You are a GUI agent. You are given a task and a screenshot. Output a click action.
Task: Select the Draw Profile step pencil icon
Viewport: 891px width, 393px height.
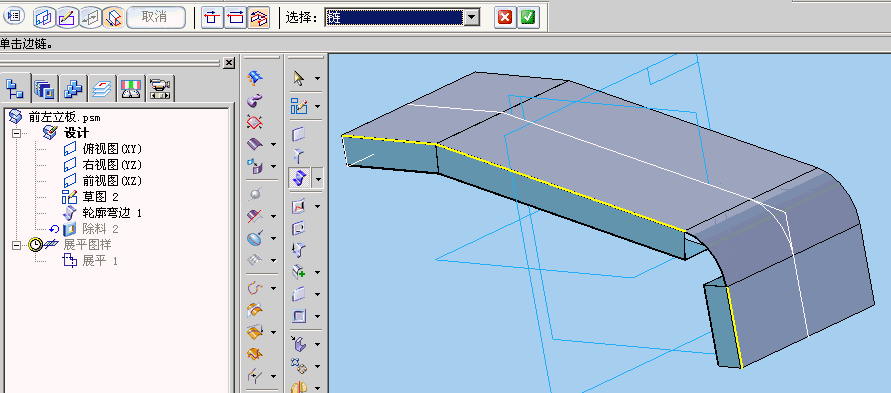point(67,18)
